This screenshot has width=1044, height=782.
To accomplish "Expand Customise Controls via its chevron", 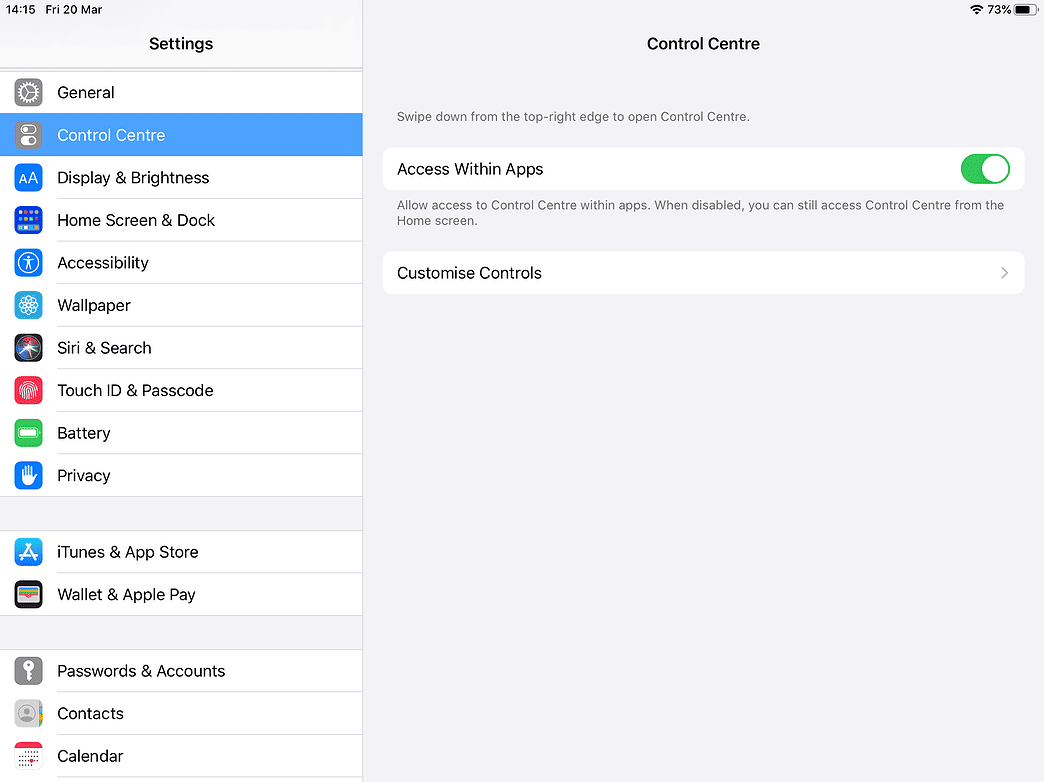I will 1003,272.
